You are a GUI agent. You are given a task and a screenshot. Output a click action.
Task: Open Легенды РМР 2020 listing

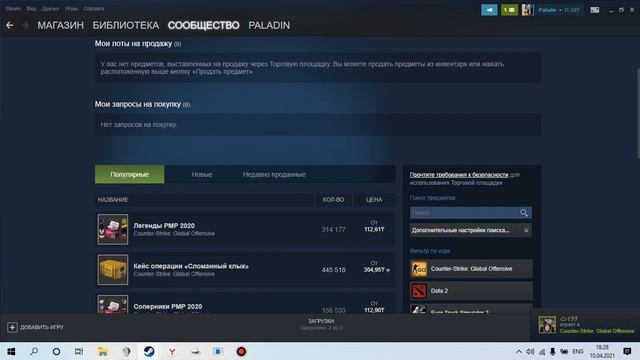(245, 229)
